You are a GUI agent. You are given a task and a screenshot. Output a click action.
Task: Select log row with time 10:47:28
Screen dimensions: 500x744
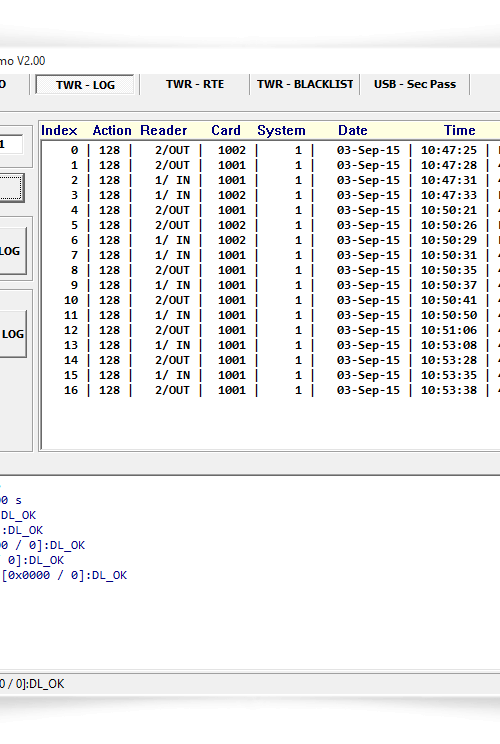click(271, 166)
